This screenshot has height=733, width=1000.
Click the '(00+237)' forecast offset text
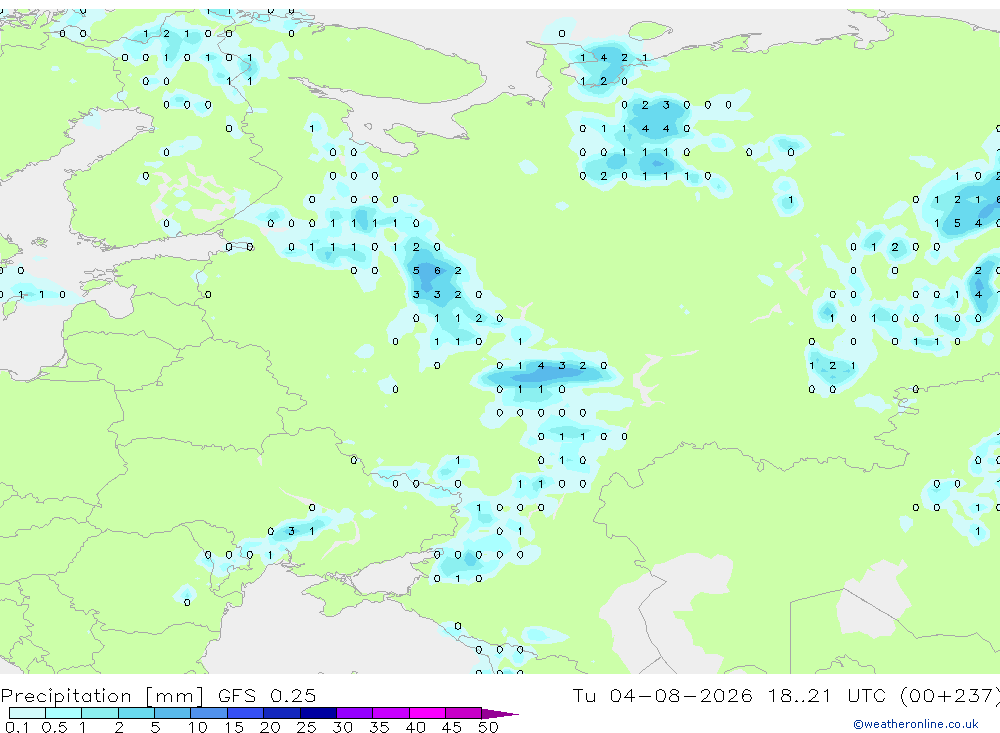950,695
